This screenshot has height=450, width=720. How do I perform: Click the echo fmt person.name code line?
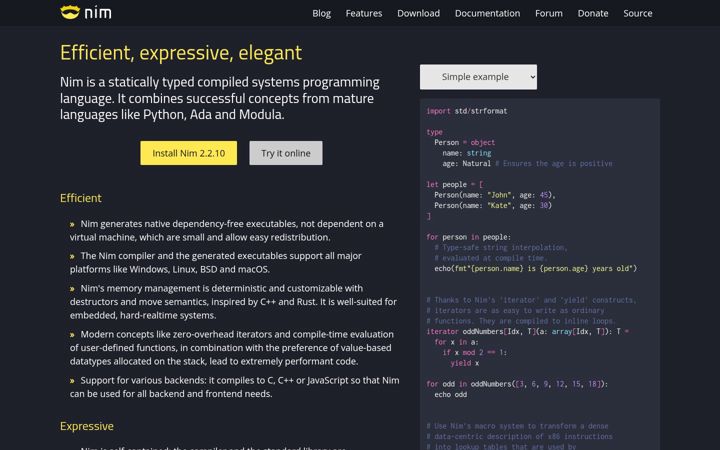point(535,269)
